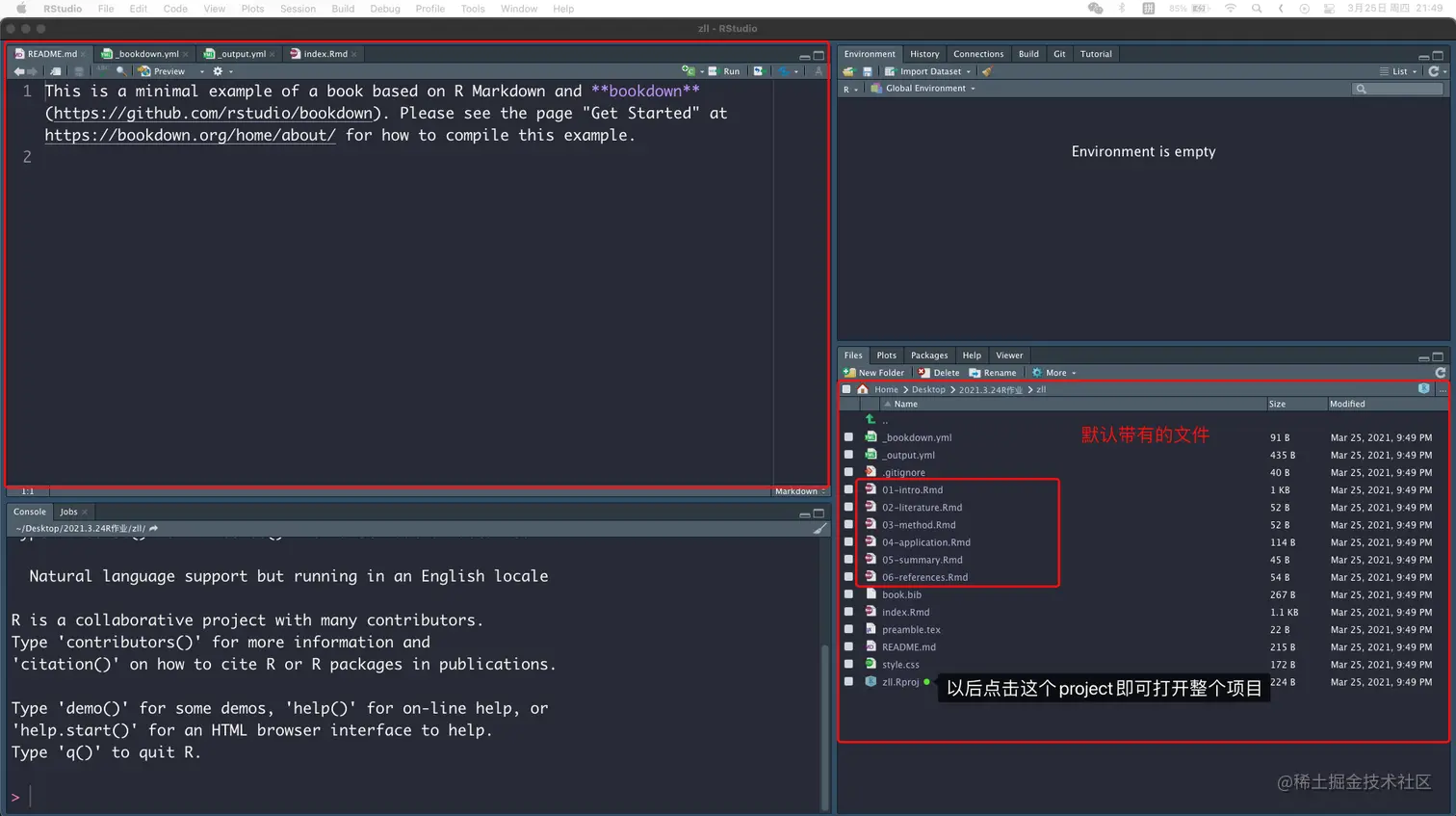The height and width of the screenshot is (816, 1456).
Task: Check the _output.yml file checkbox
Action: coord(848,455)
